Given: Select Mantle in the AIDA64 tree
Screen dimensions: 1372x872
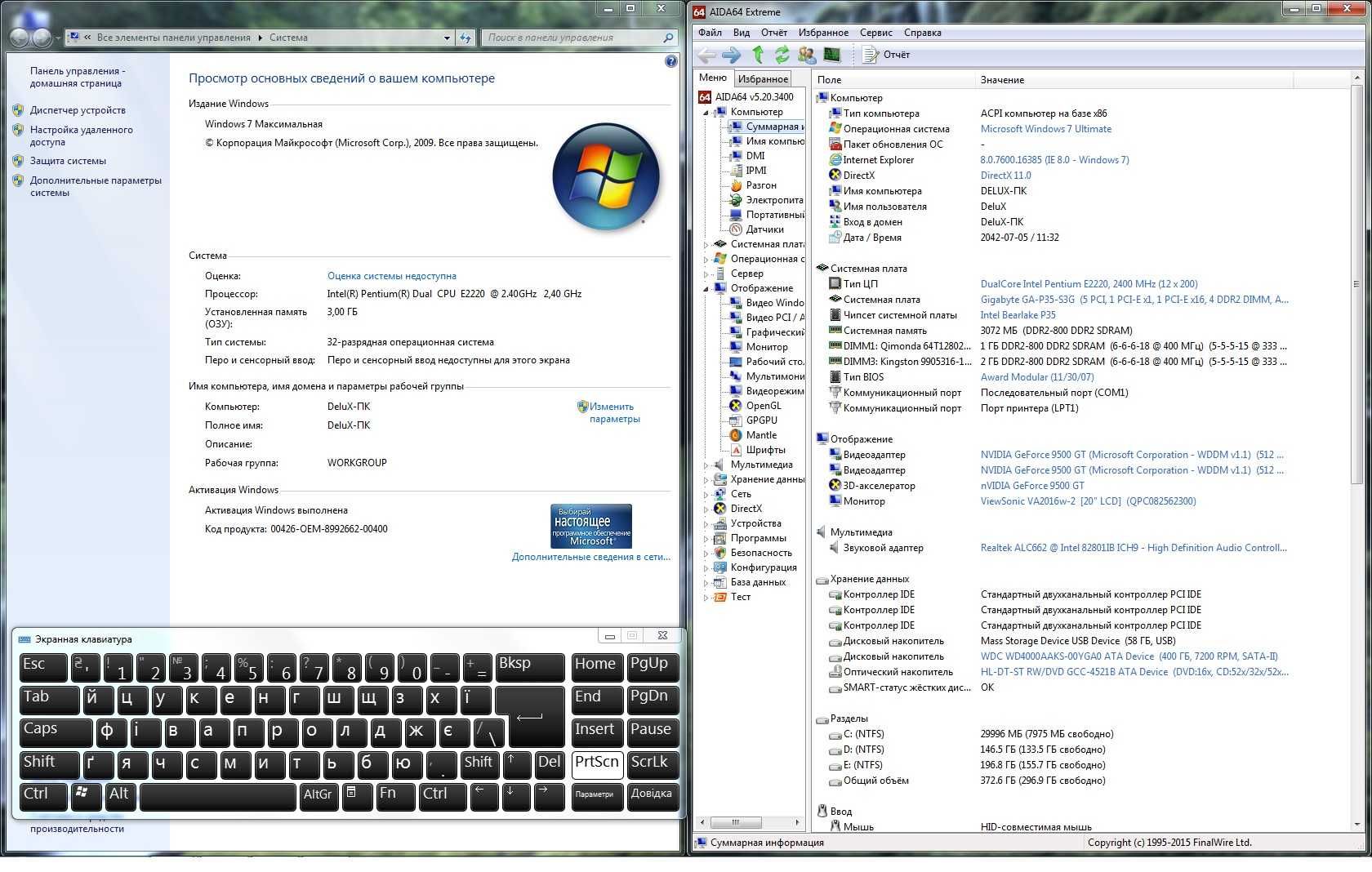Looking at the screenshot, I should click(x=761, y=435).
